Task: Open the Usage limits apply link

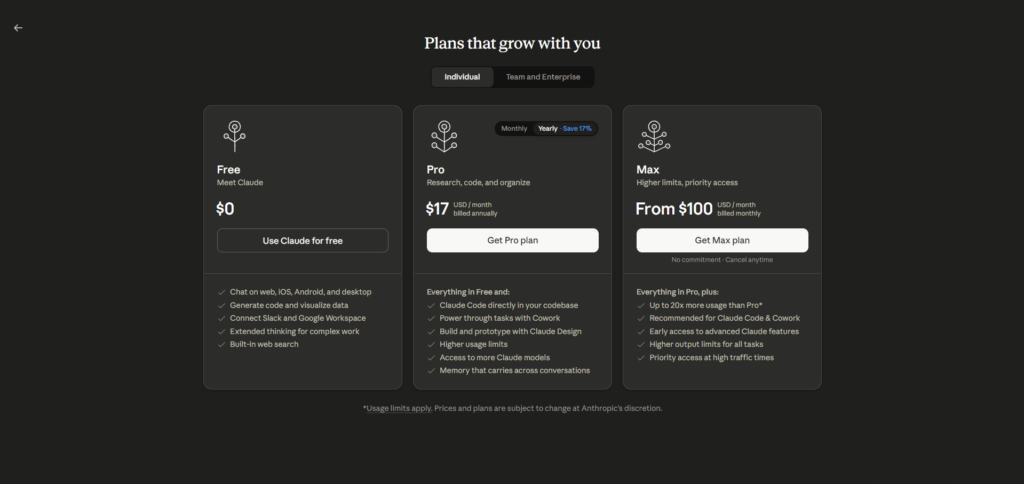Action: coord(399,408)
